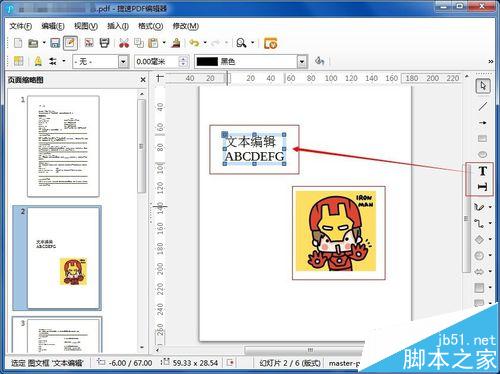Click the line width 0.00毫米 field
This screenshot has width=500, height=374.
pos(157,62)
